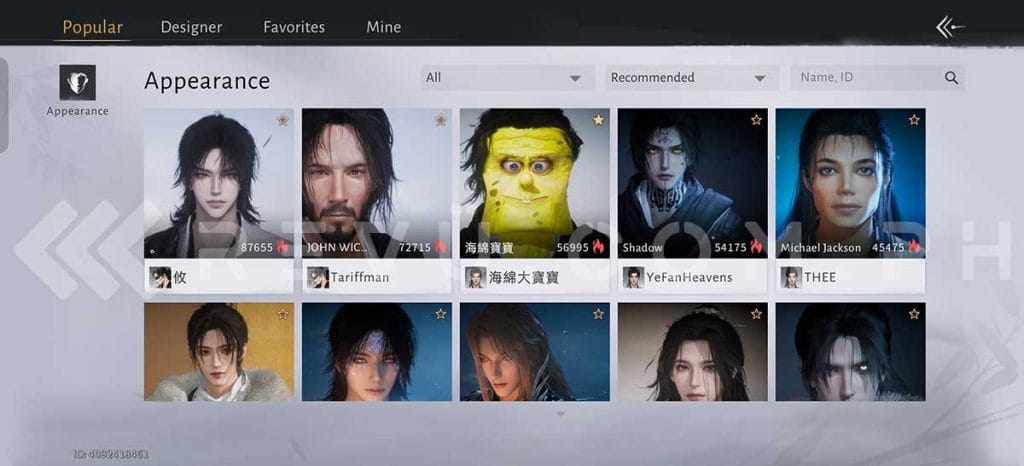
Task: Click the search magnifier icon
Action: (951, 78)
